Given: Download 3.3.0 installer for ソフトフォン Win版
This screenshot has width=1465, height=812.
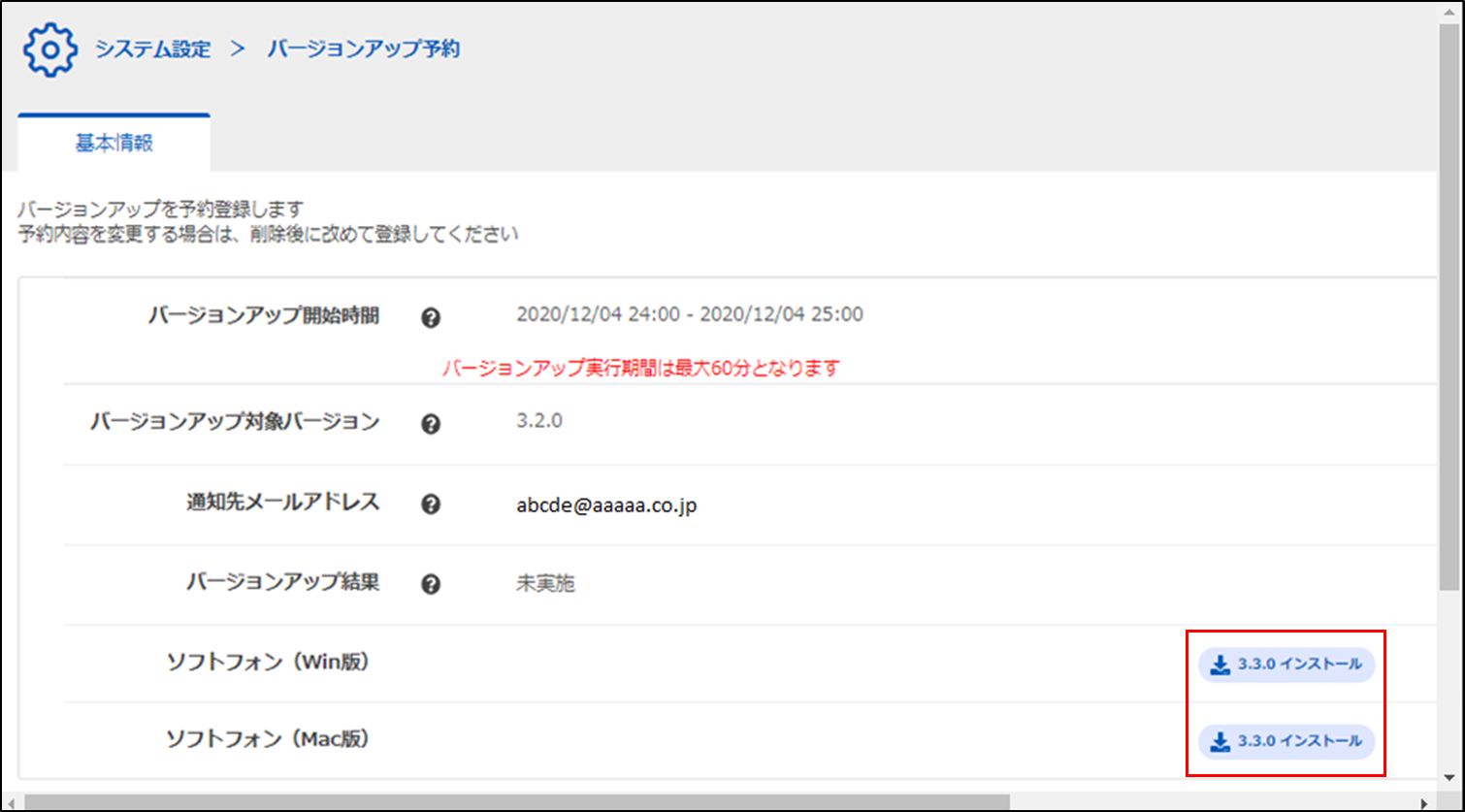Looking at the screenshot, I should (x=1286, y=665).
